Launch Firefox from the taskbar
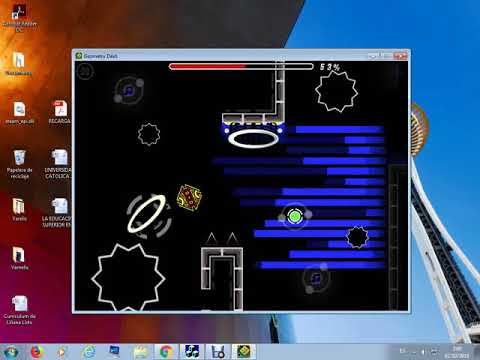The width and height of the screenshot is (480, 360). pos(36,352)
